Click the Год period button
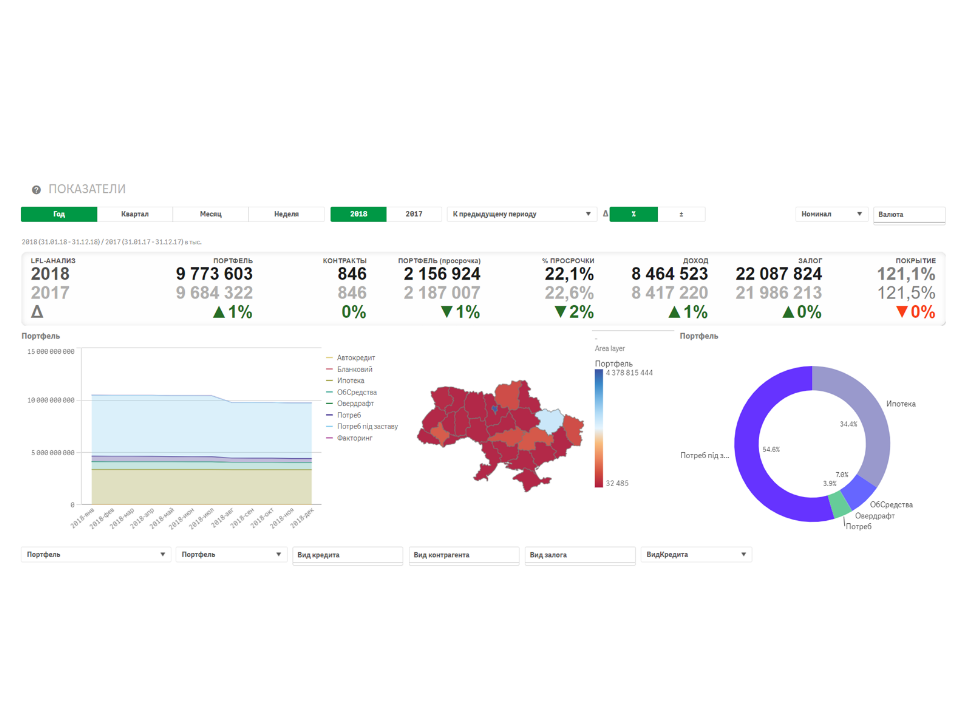960x720 pixels. pyautogui.click(x=59, y=214)
